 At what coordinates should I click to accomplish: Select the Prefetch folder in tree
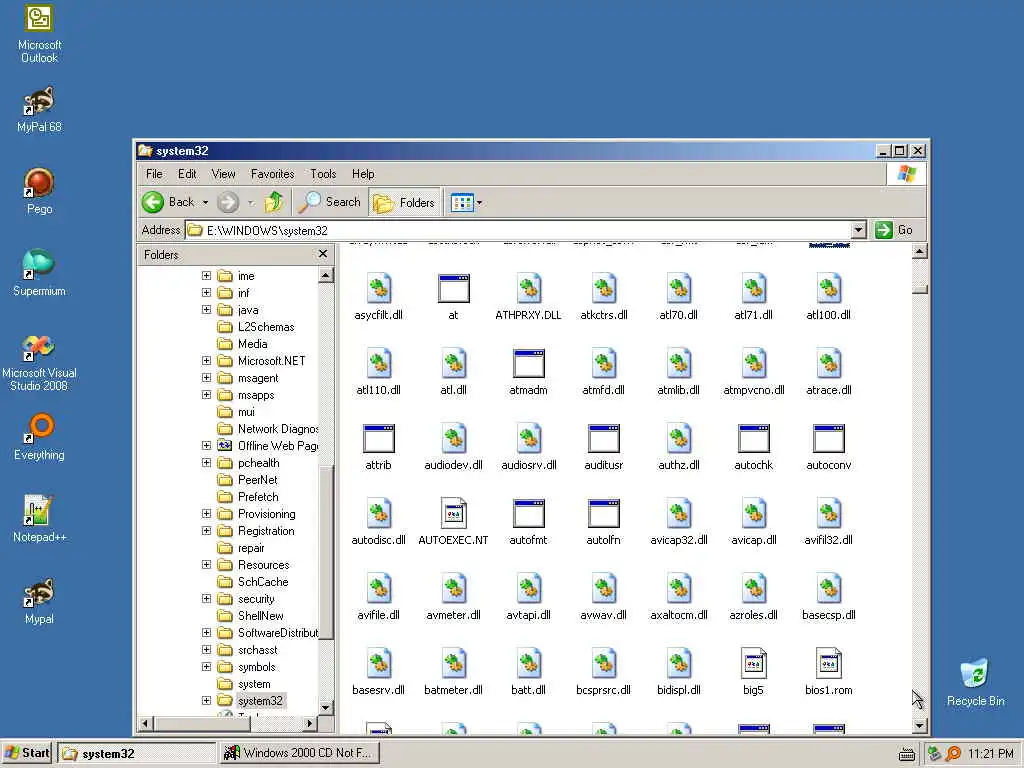[x=258, y=497]
